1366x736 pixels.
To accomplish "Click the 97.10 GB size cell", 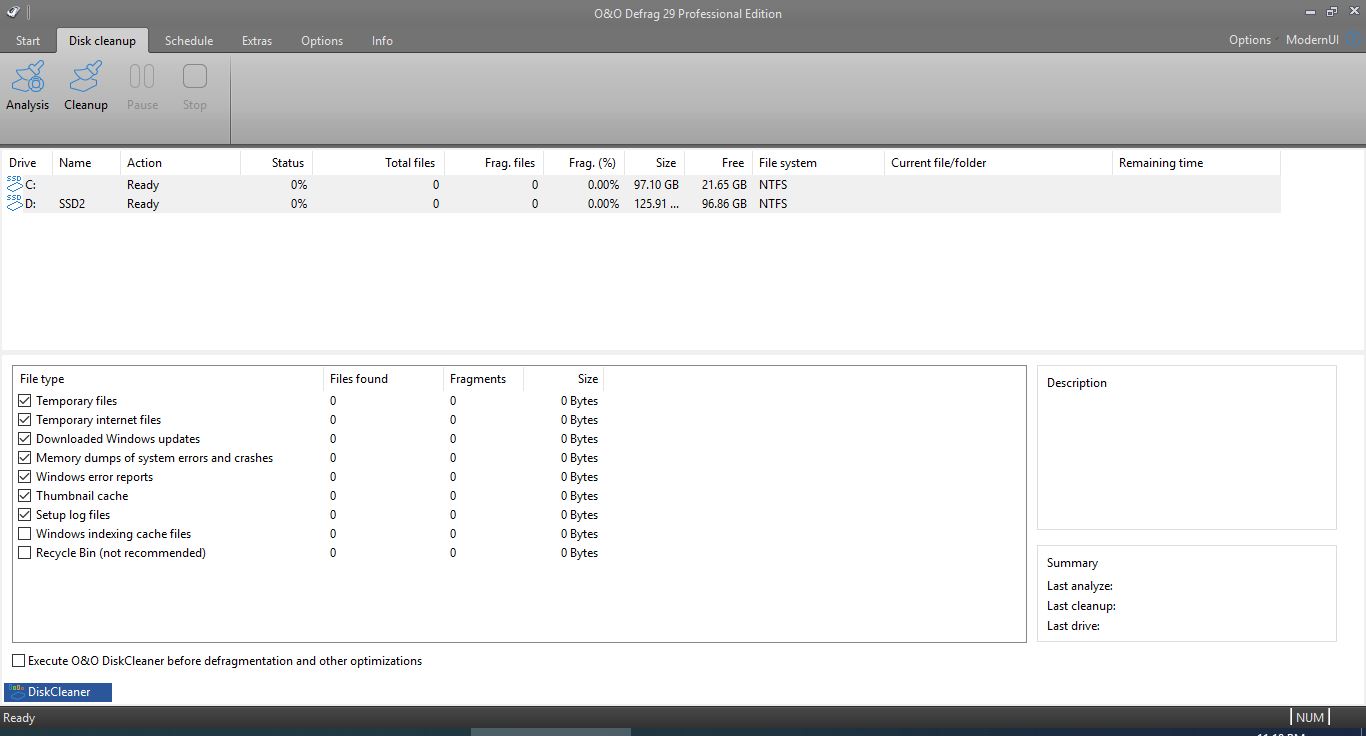I will click(656, 185).
